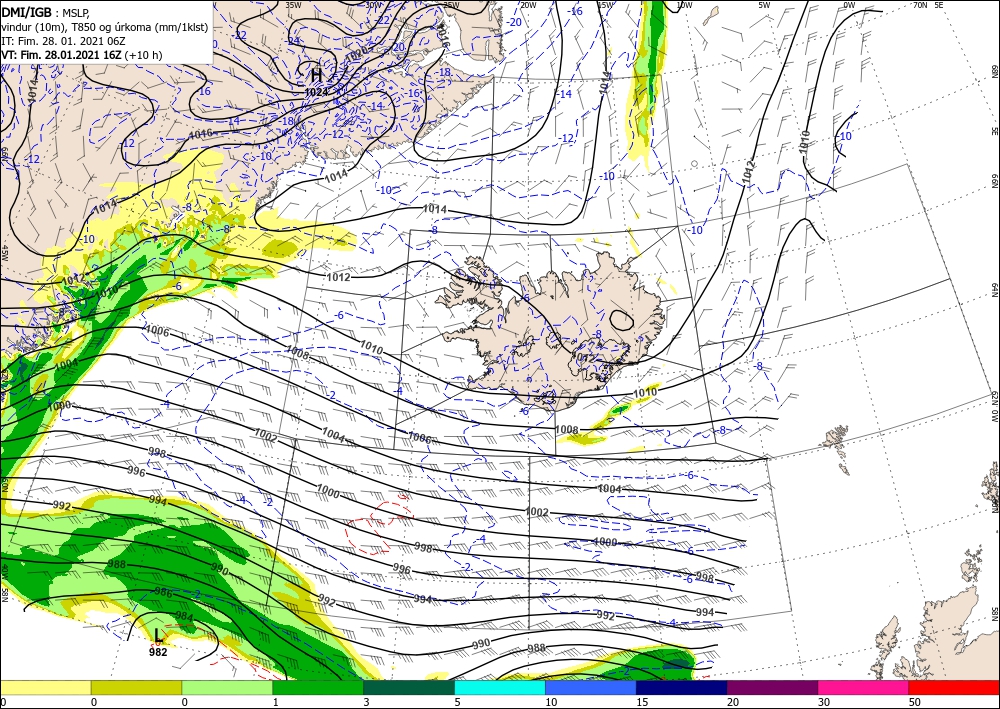Click the 10W longitude label
Viewport: 1000px width, 709px height.
click(x=684, y=5)
